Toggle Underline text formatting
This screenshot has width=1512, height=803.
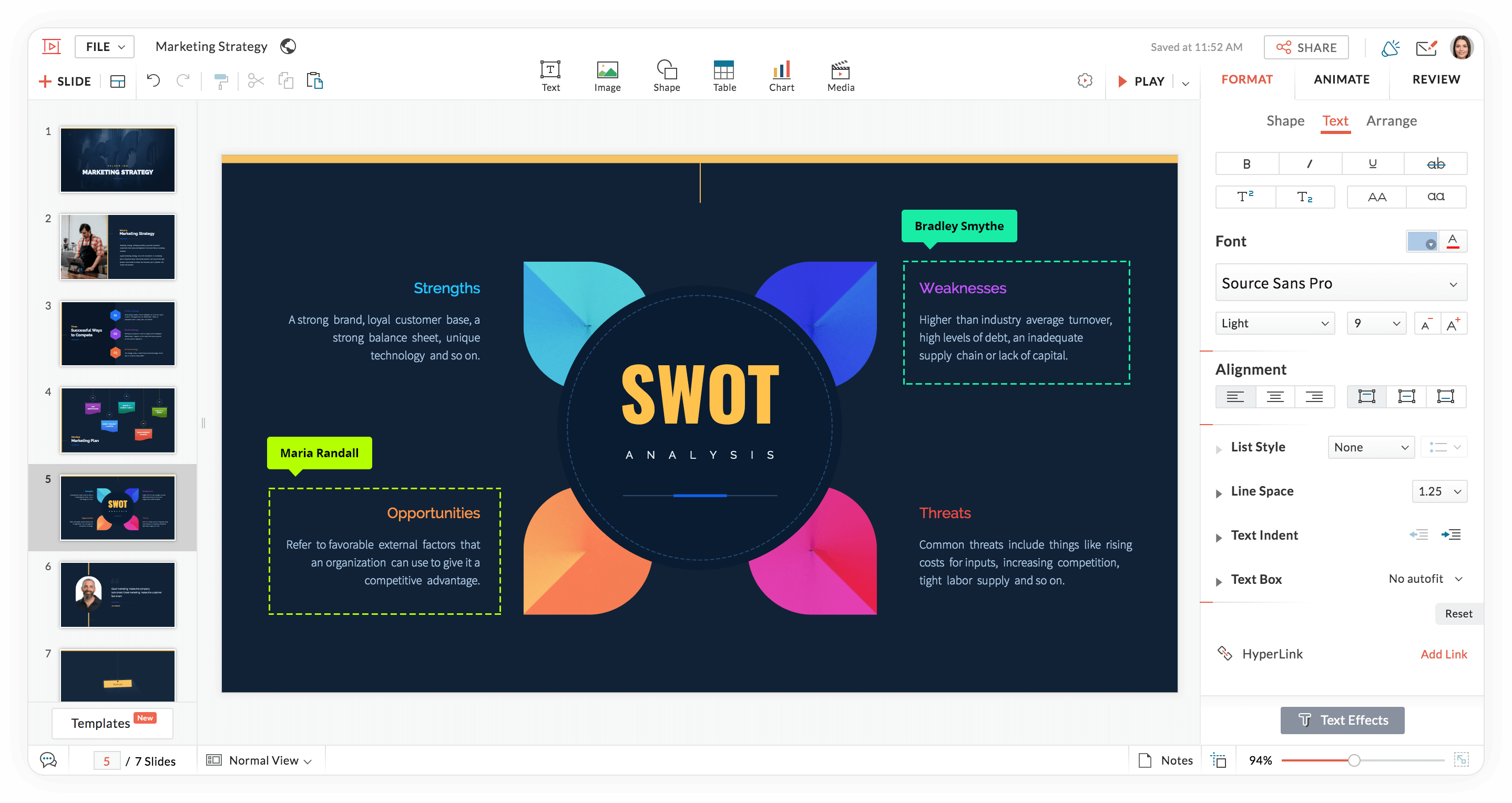(1372, 163)
